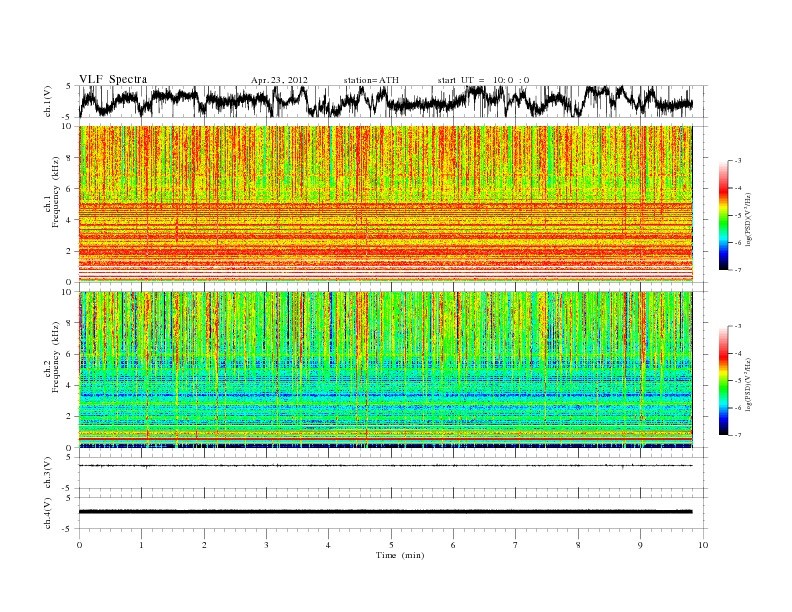Click time axis tick label "1"
The height and width of the screenshot is (612, 792).
tap(142, 545)
